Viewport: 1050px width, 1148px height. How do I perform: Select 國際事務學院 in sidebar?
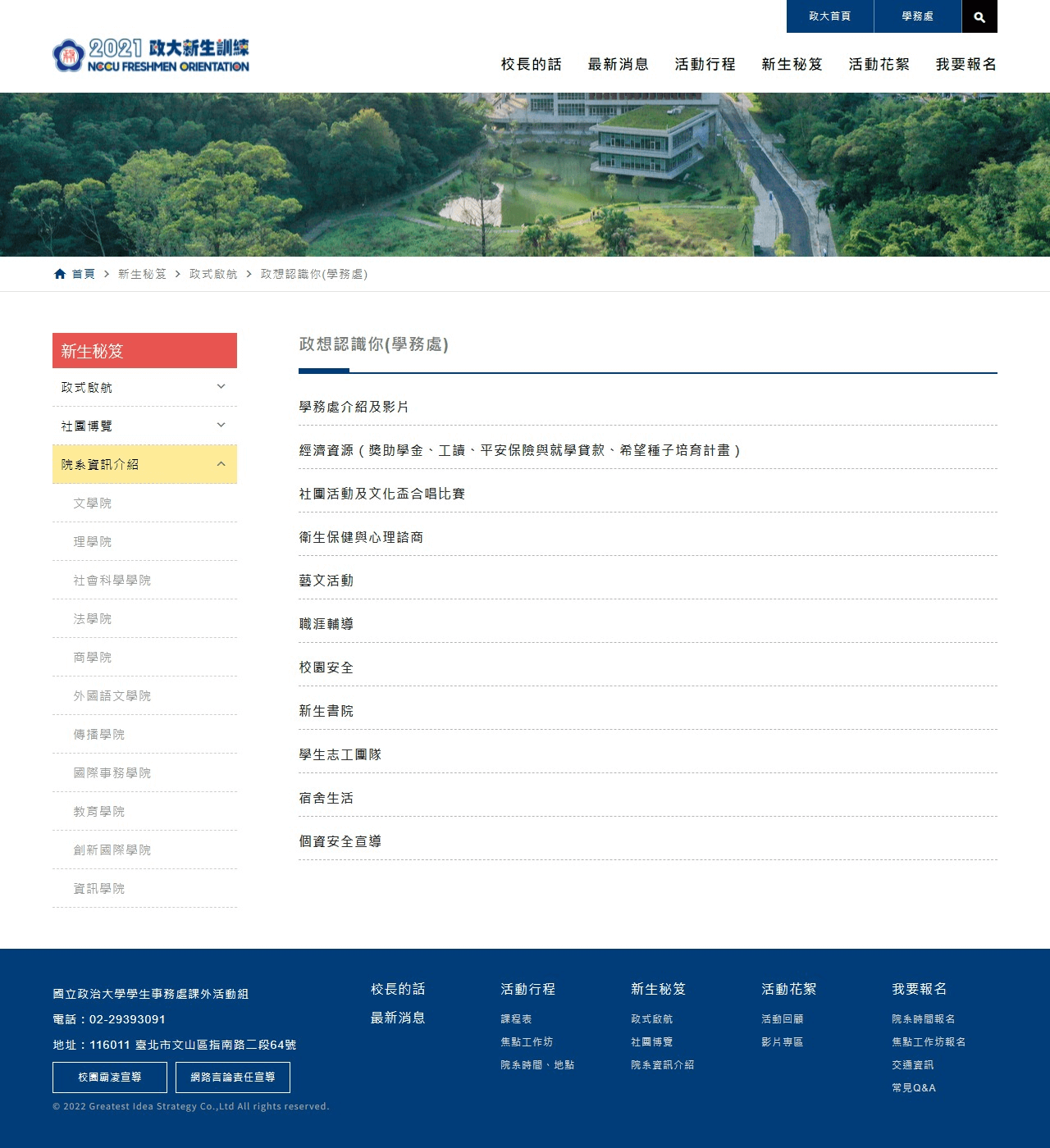pos(144,772)
